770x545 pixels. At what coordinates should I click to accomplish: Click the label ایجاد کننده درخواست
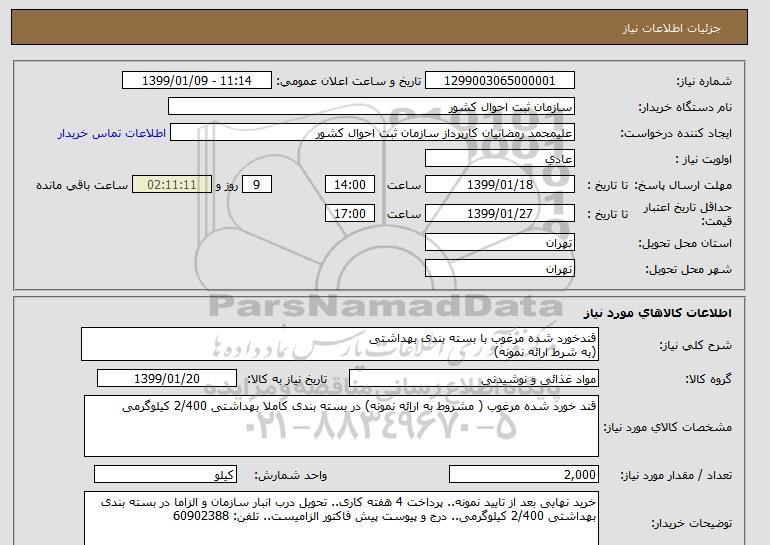[x=676, y=133]
